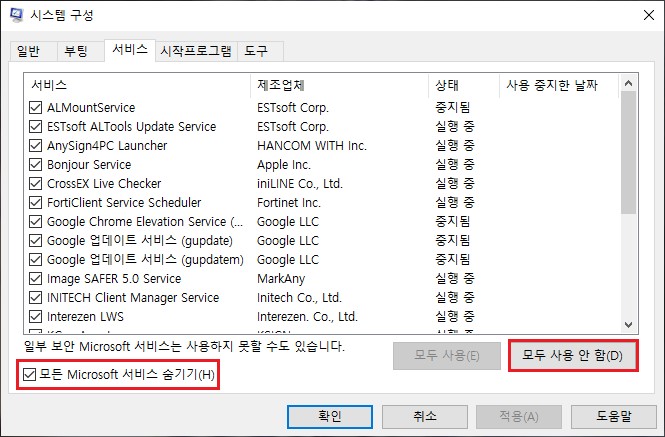This screenshot has height=437, width=665.
Task: Click 중지됨 status of ALMountService
Action: [x=452, y=107]
